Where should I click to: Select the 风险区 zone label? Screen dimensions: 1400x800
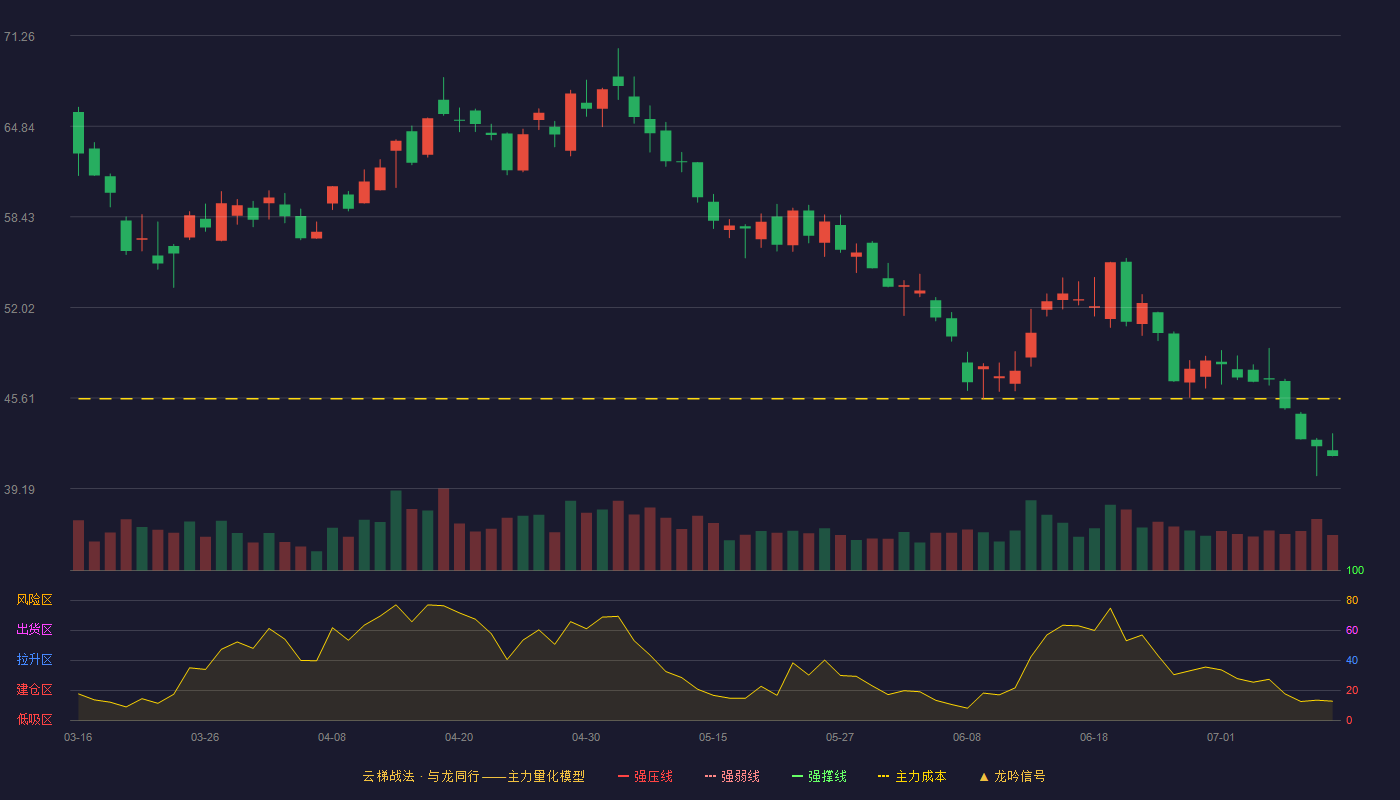34,600
